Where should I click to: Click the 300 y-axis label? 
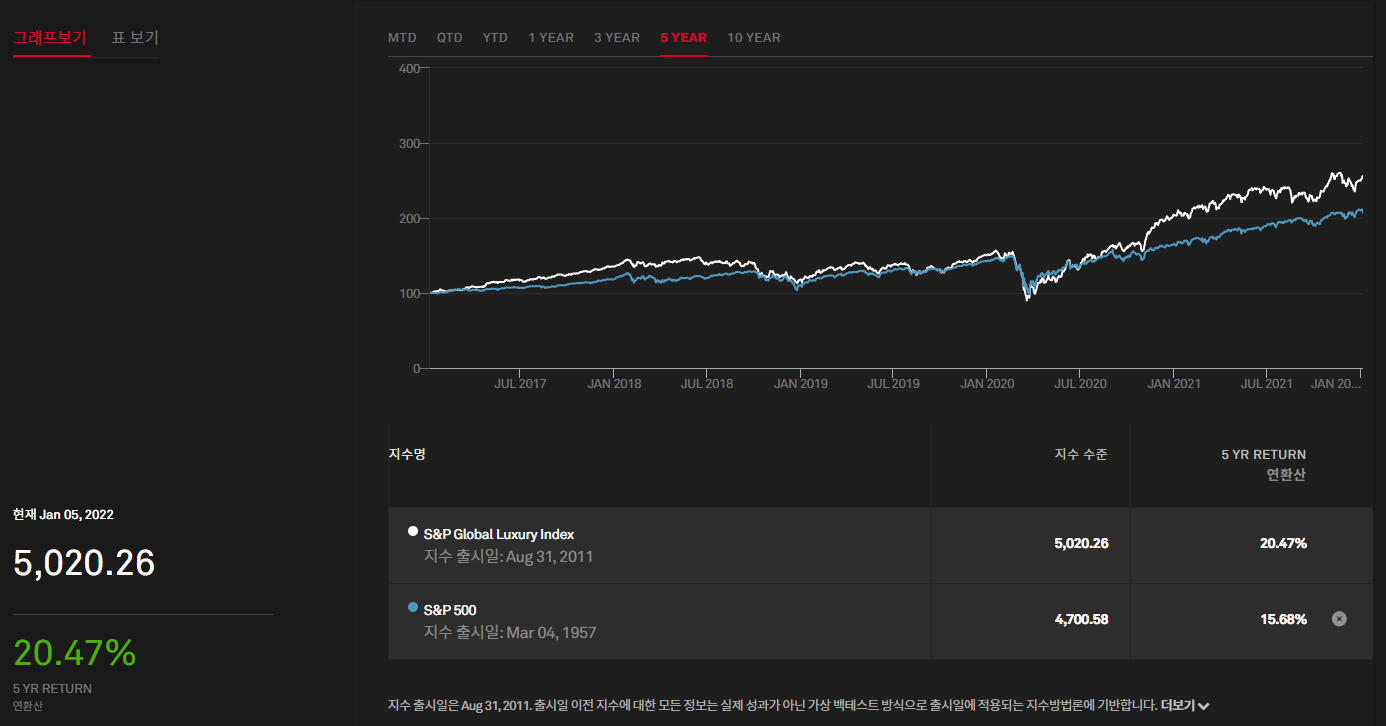[409, 143]
